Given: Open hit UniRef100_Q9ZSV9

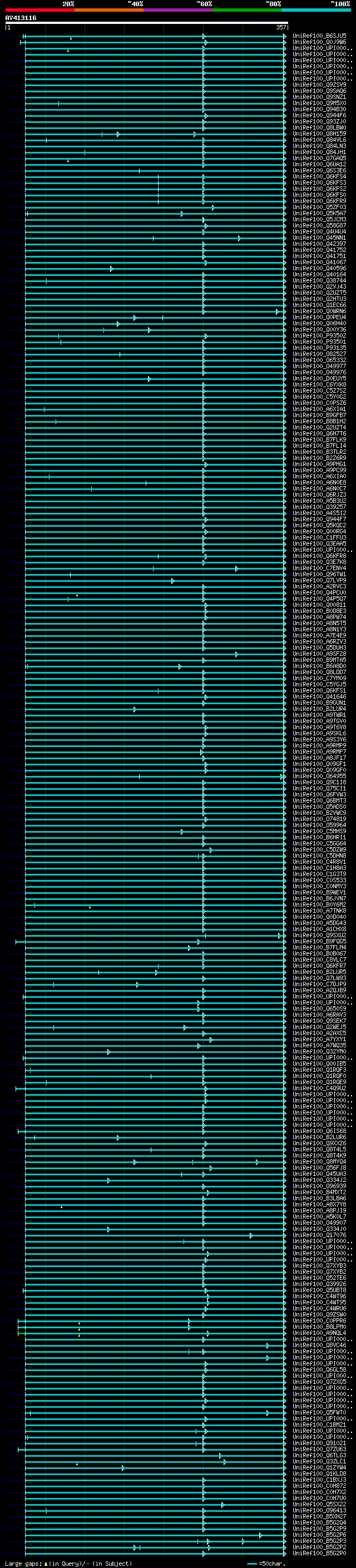Looking at the screenshot, I should 319,85.
